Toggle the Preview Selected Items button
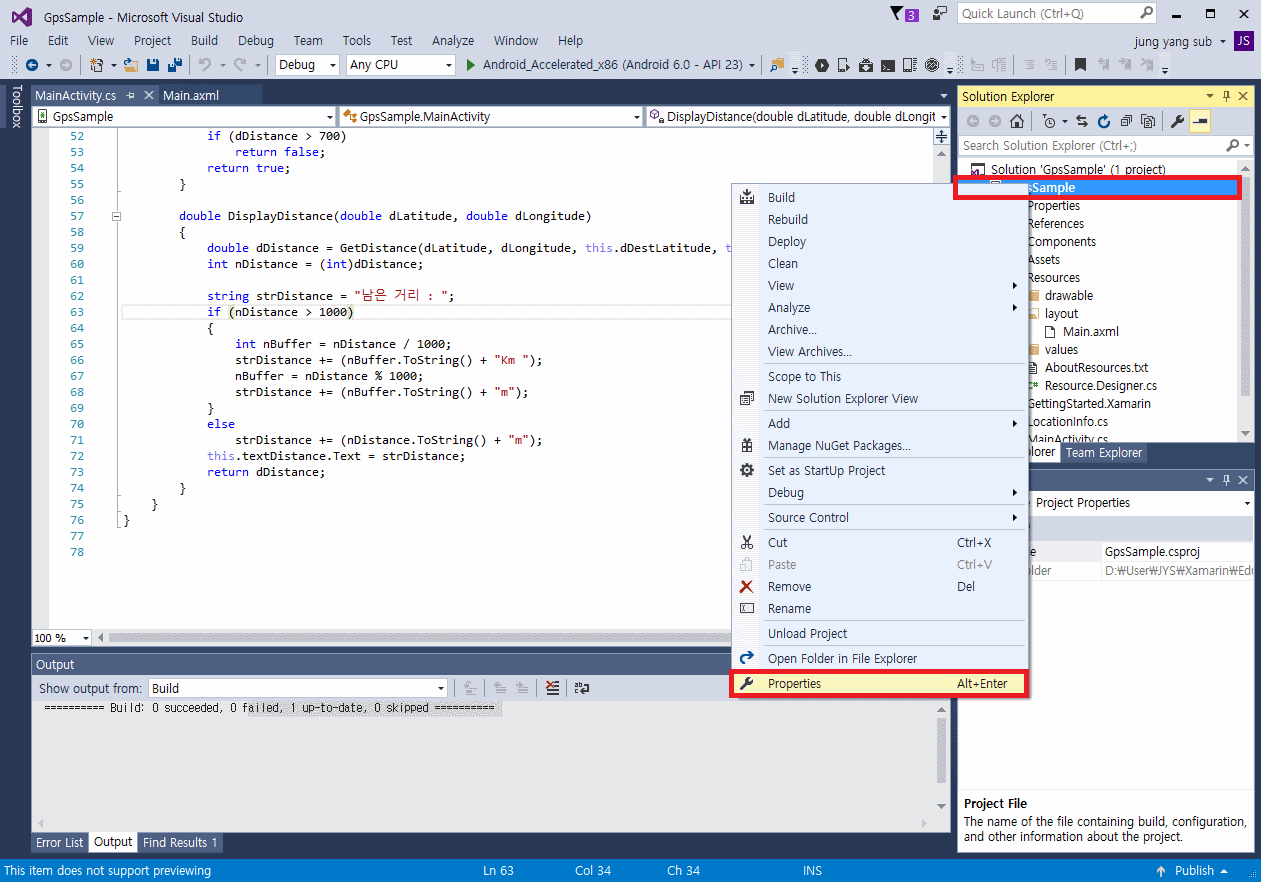The height and width of the screenshot is (882, 1261). 1201,121
